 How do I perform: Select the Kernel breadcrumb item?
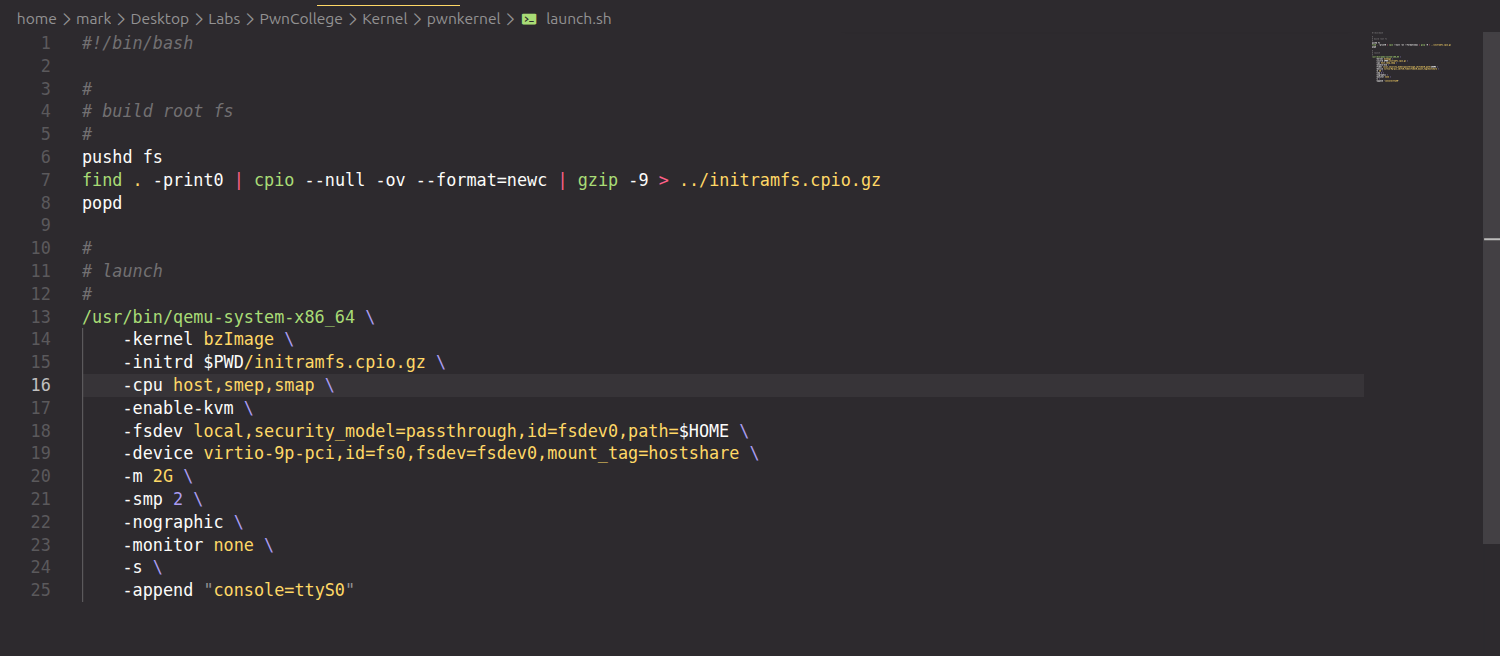pos(384,19)
